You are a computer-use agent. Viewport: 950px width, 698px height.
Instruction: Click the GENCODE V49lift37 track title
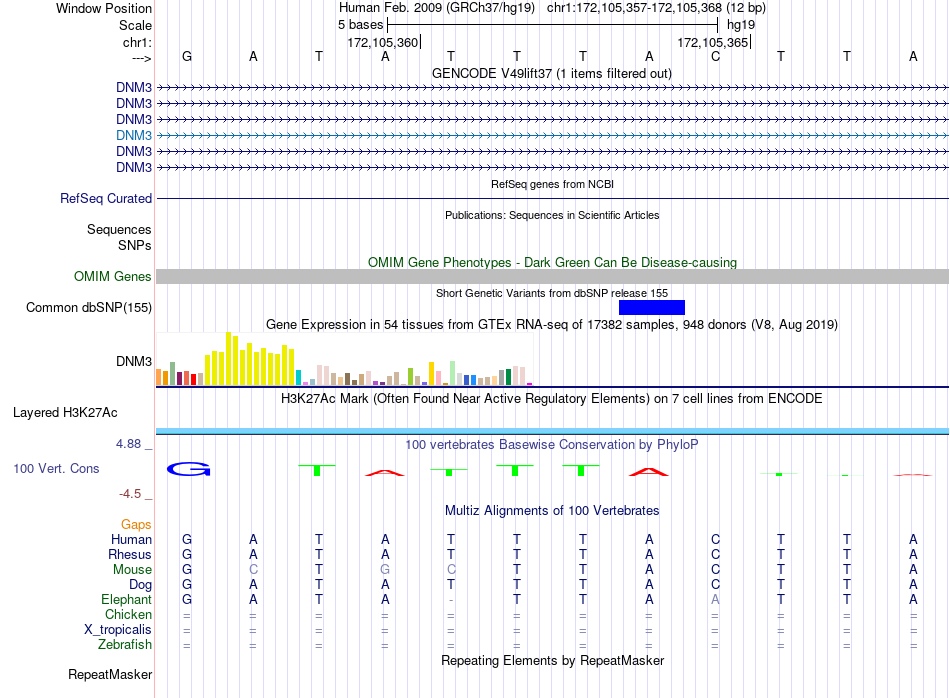coord(552,73)
